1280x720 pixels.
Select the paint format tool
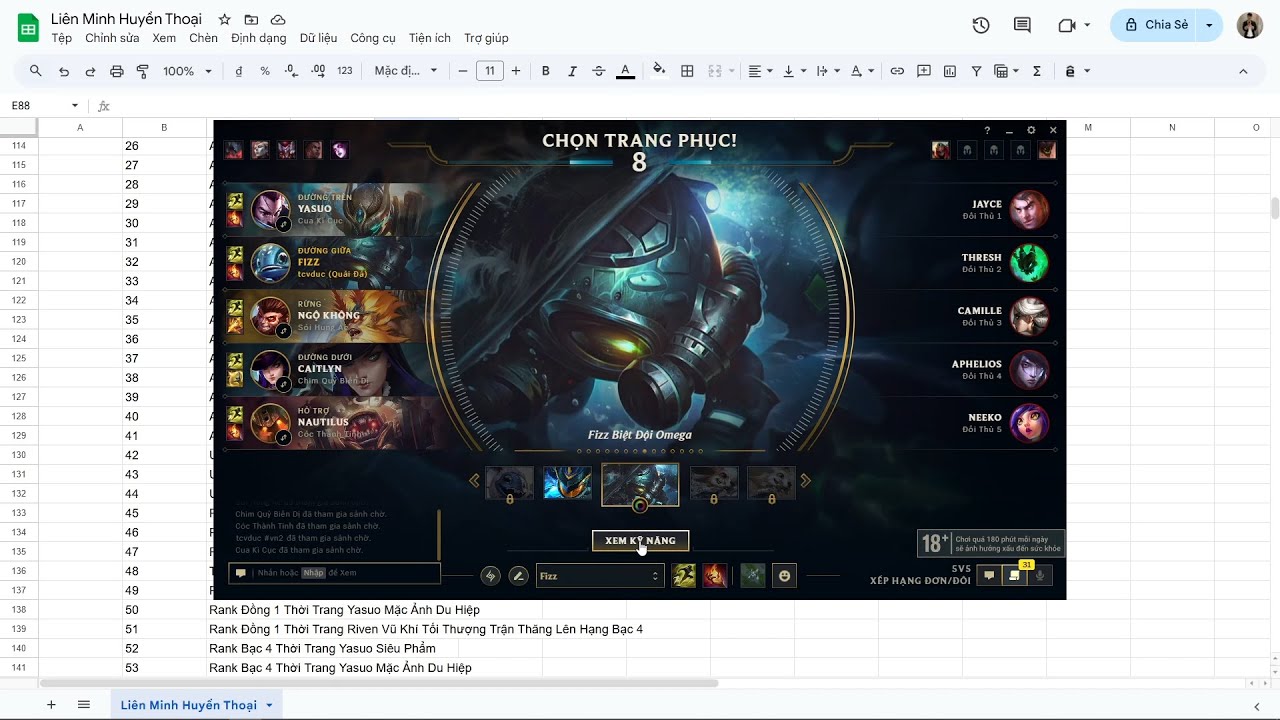pyautogui.click(x=142, y=71)
